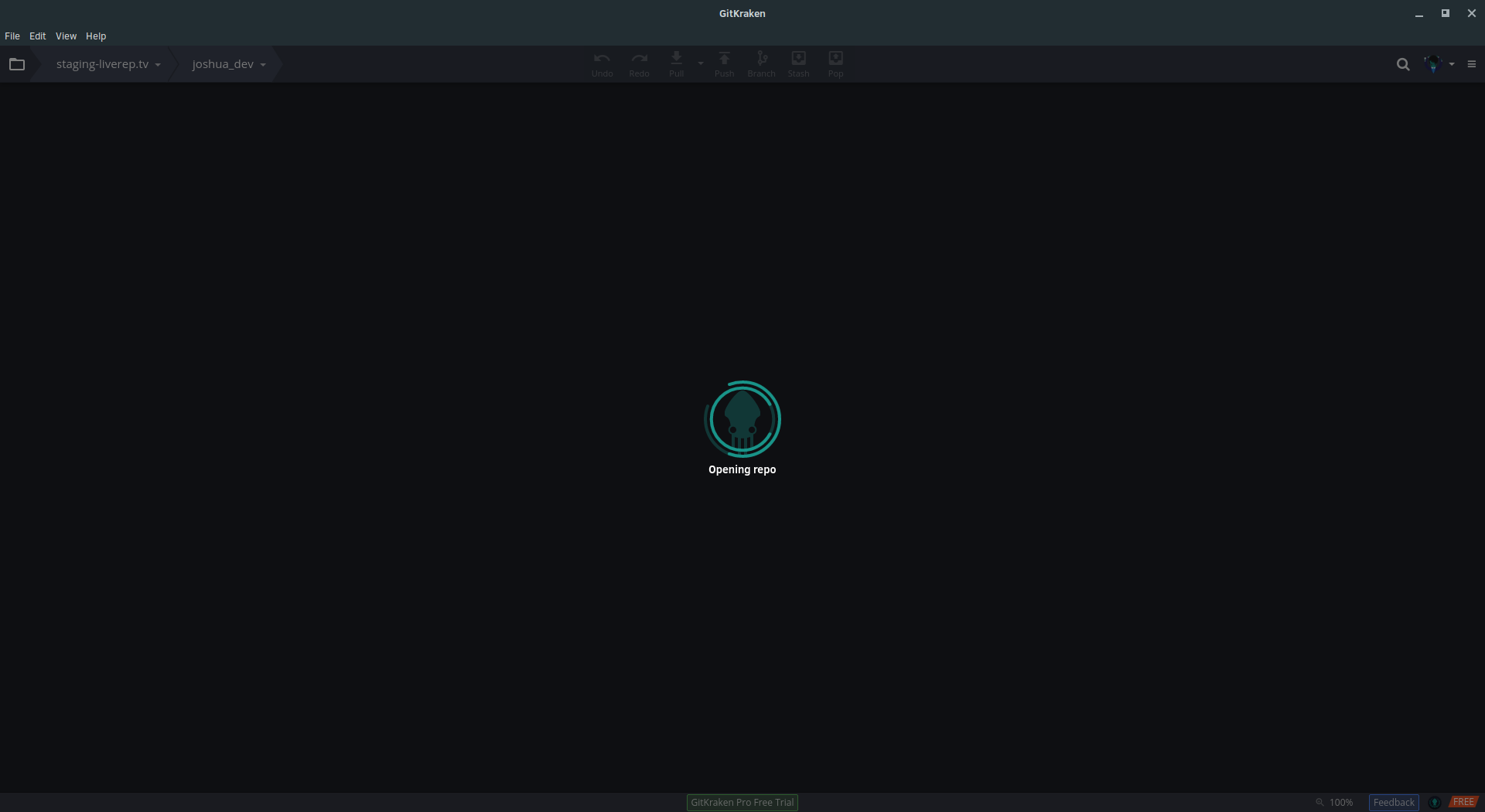Image resolution: width=1485 pixels, height=812 pixels.
Task: Close the GitKraken window
Action: click(1472, 13)
